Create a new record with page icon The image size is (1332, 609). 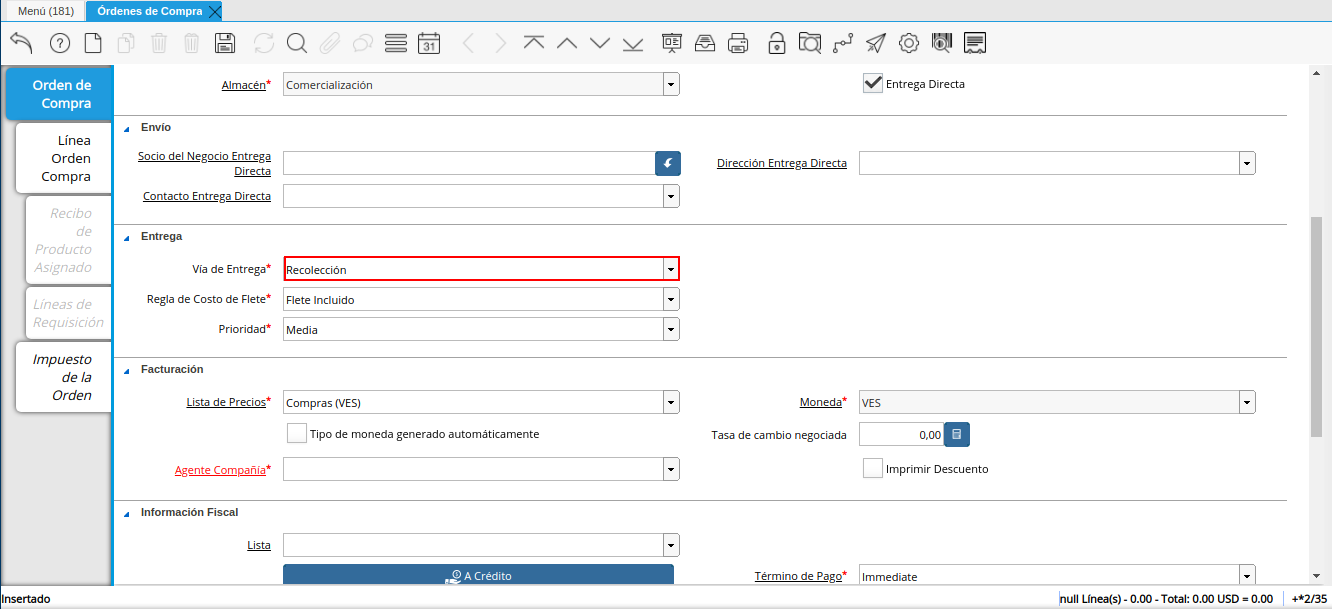pos(93,43)
